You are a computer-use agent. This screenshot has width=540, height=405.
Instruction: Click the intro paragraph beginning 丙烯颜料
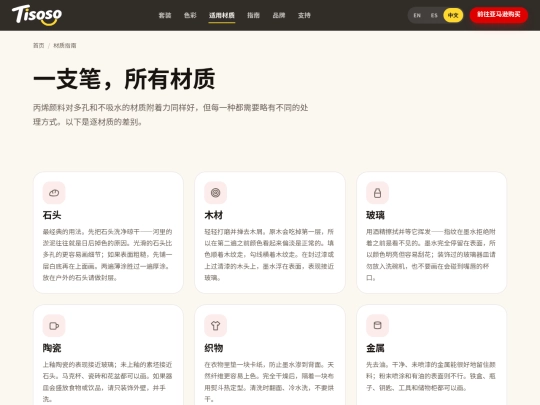click(170, 115)
